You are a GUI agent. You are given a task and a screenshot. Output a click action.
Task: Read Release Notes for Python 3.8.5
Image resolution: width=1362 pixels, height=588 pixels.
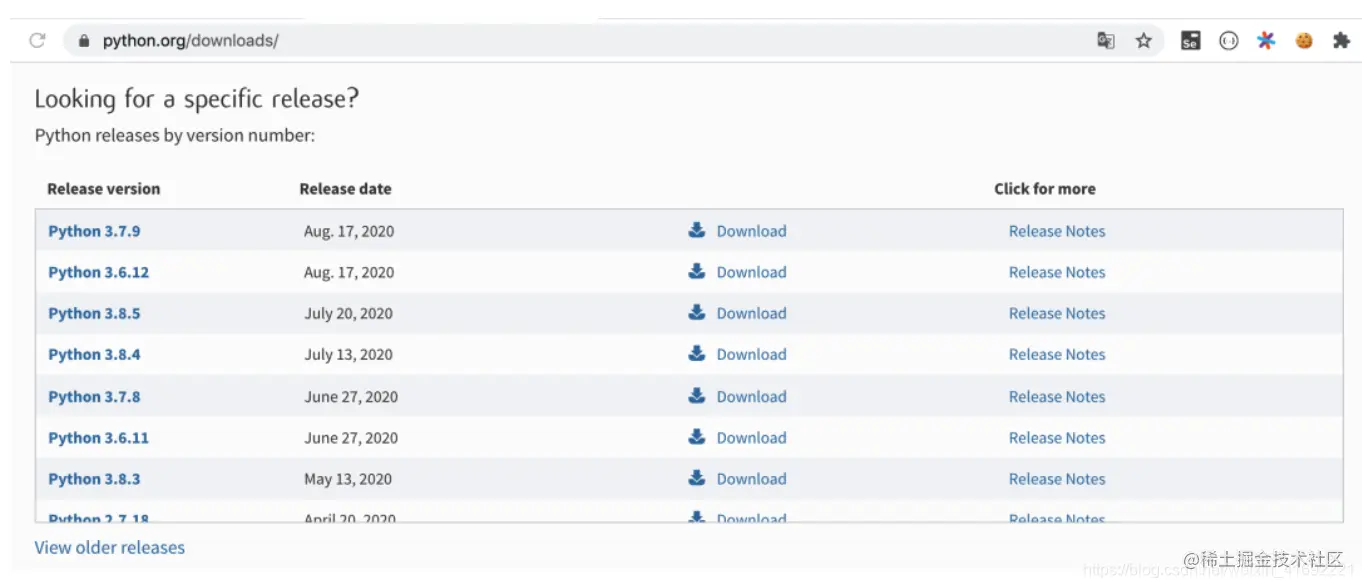coord(1057,313)
